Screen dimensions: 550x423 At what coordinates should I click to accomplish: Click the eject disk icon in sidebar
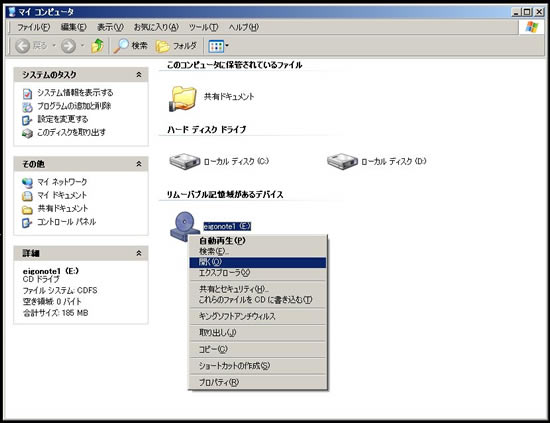click(27, 133)
